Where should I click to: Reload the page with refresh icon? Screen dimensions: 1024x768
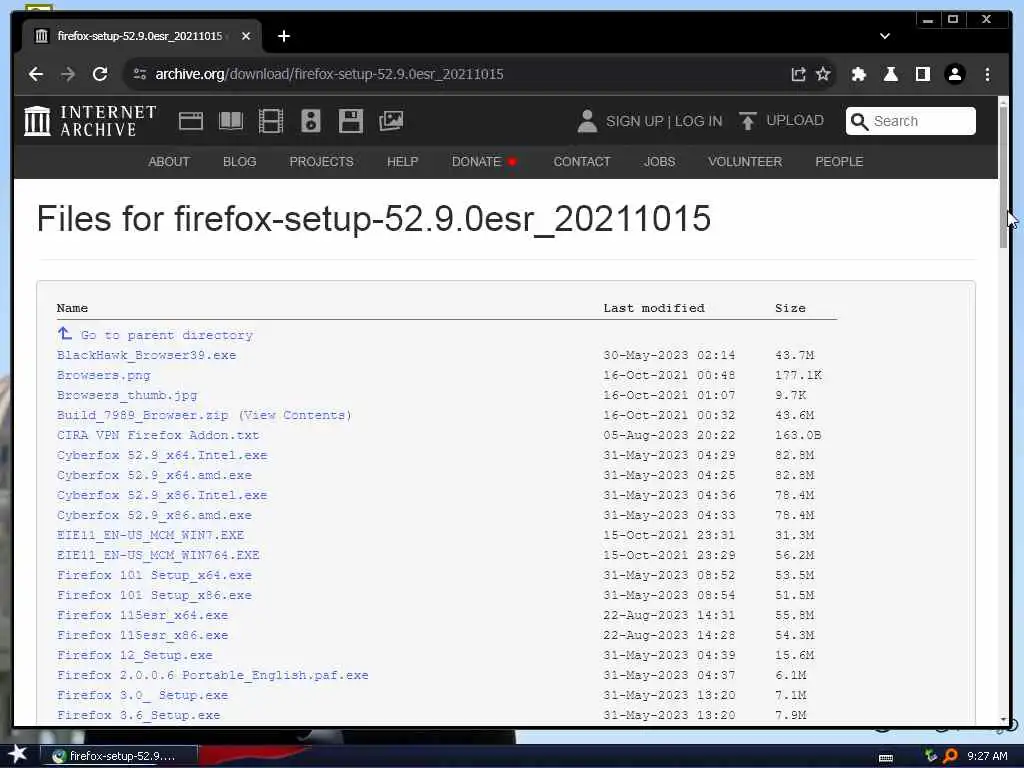pyautogui.click(x=100, y=74)
